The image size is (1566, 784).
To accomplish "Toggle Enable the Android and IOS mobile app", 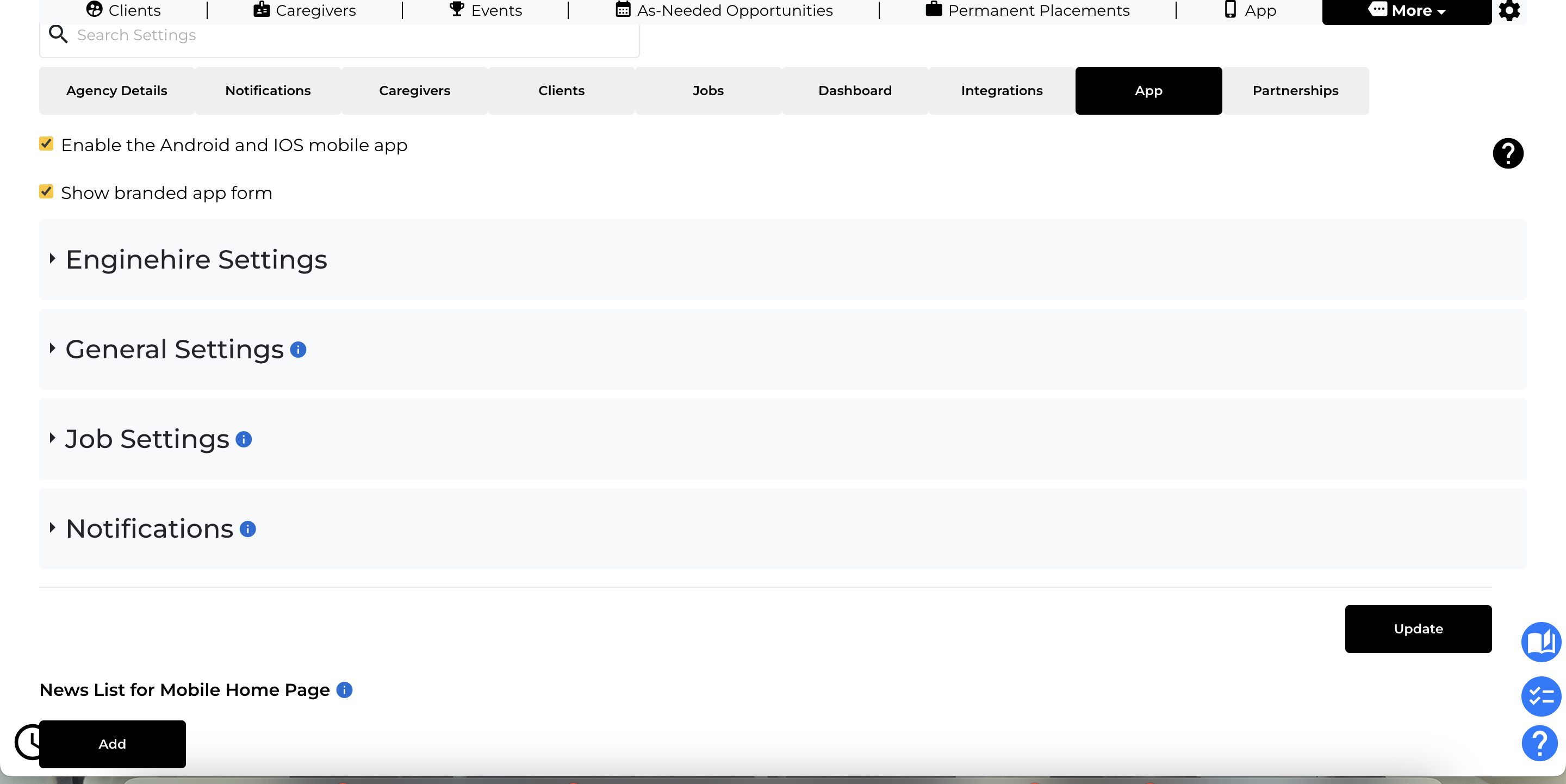I will (46, 144).
